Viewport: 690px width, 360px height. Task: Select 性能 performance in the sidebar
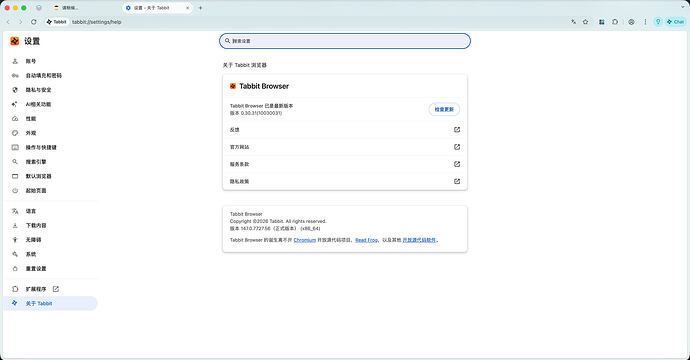[x=30, y=119]
